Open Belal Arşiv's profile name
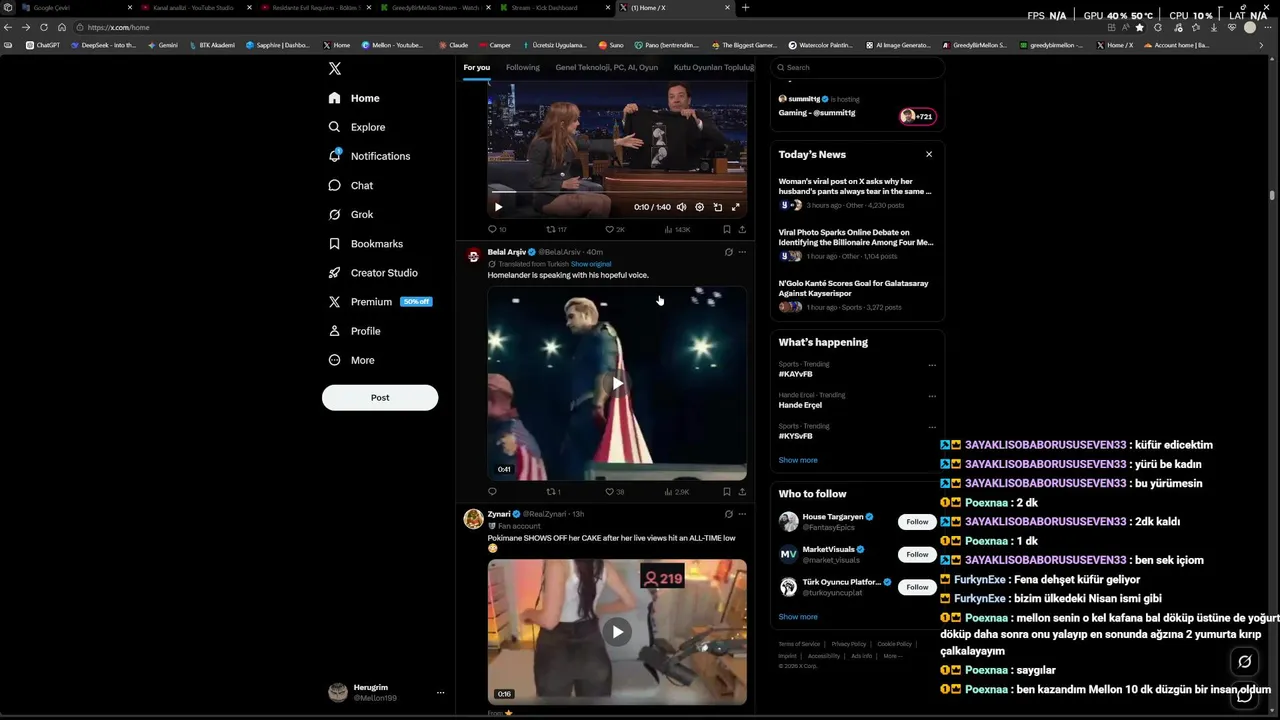1280x720 pixels. click(x=506, y=252)
